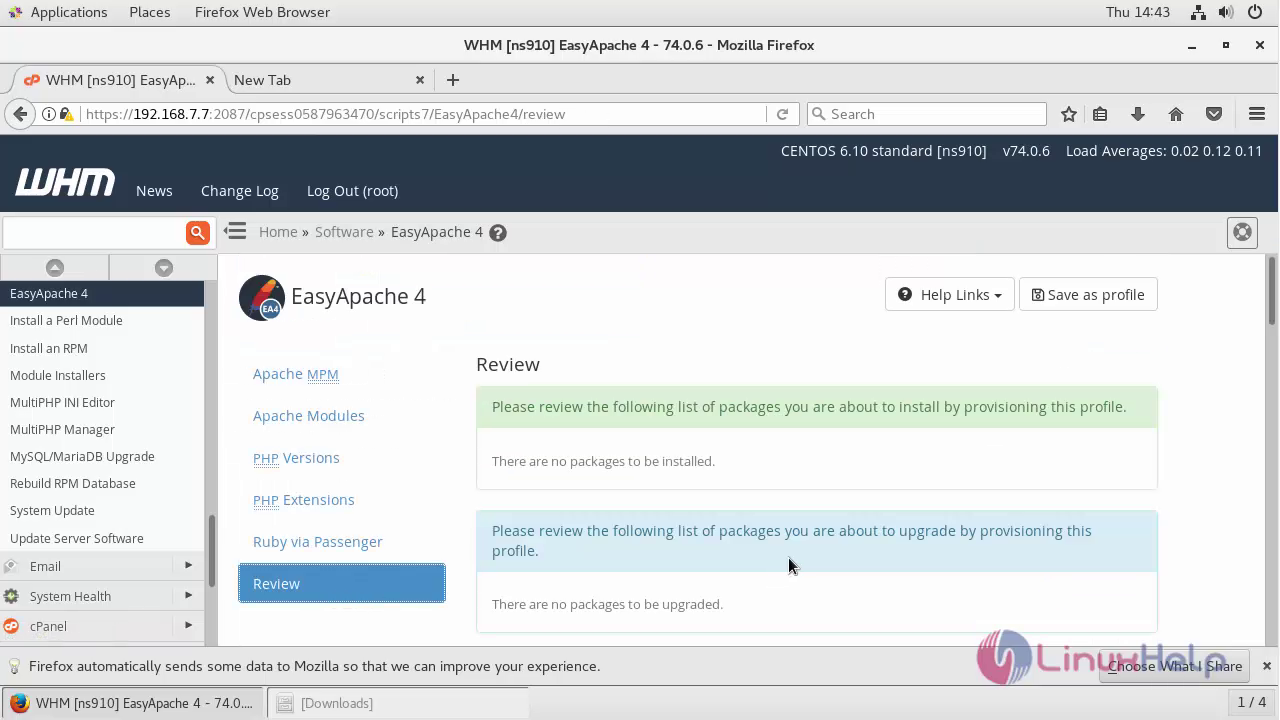Viewport: 1280px width, 720px height.
Task: Click the Home breadcrumb link
Action: pos(278,232)
